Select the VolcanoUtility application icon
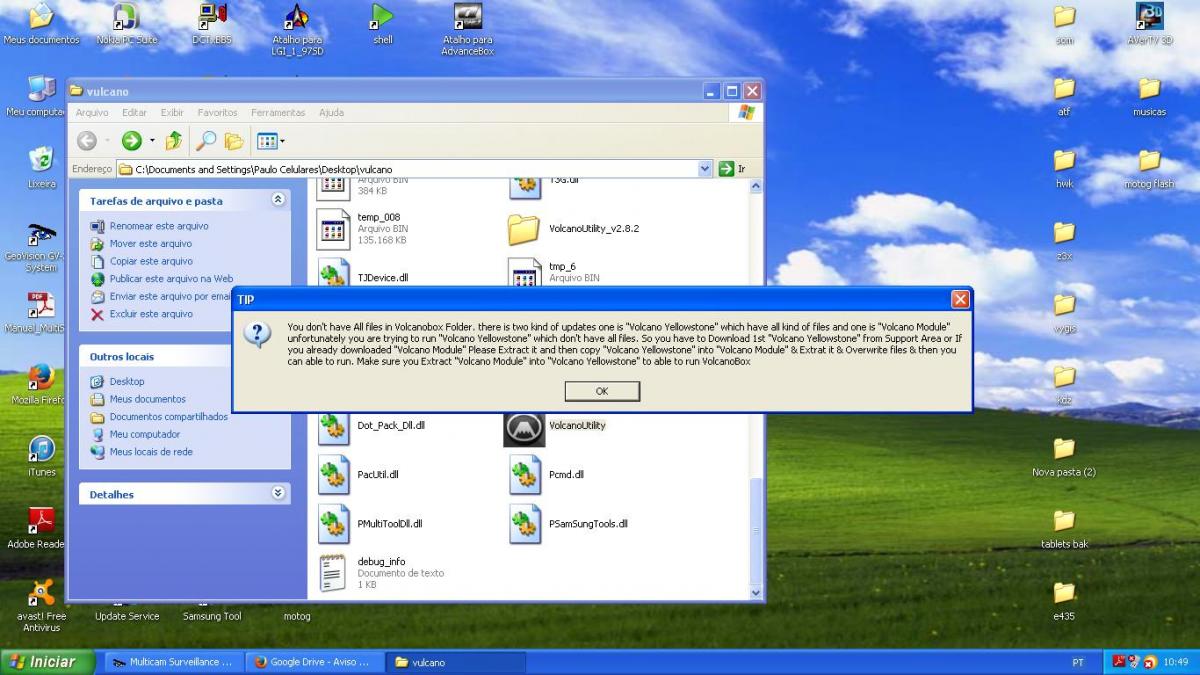 pyautogui.click(x=523, y=427)
